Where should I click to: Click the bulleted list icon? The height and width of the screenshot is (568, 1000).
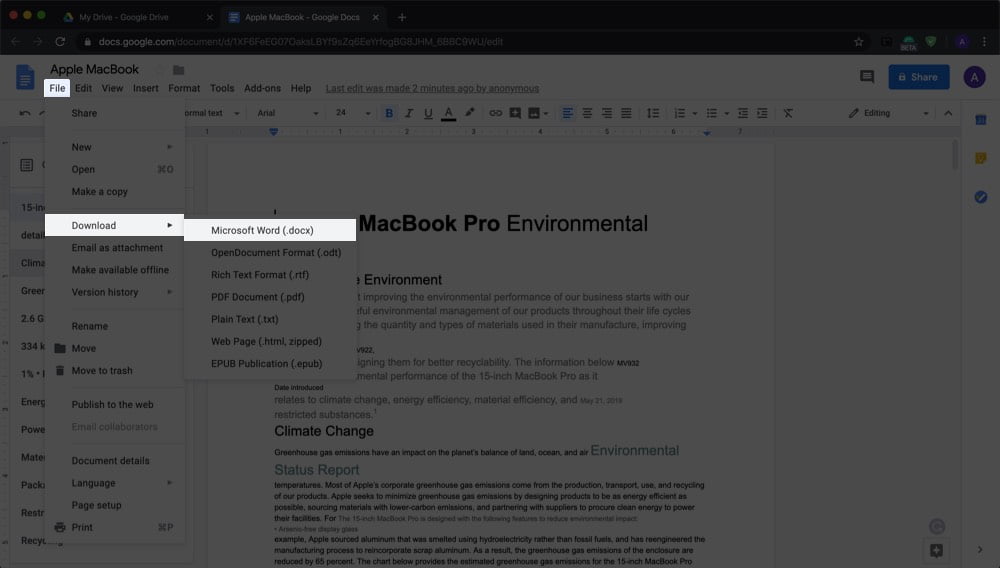coord(711,113)
